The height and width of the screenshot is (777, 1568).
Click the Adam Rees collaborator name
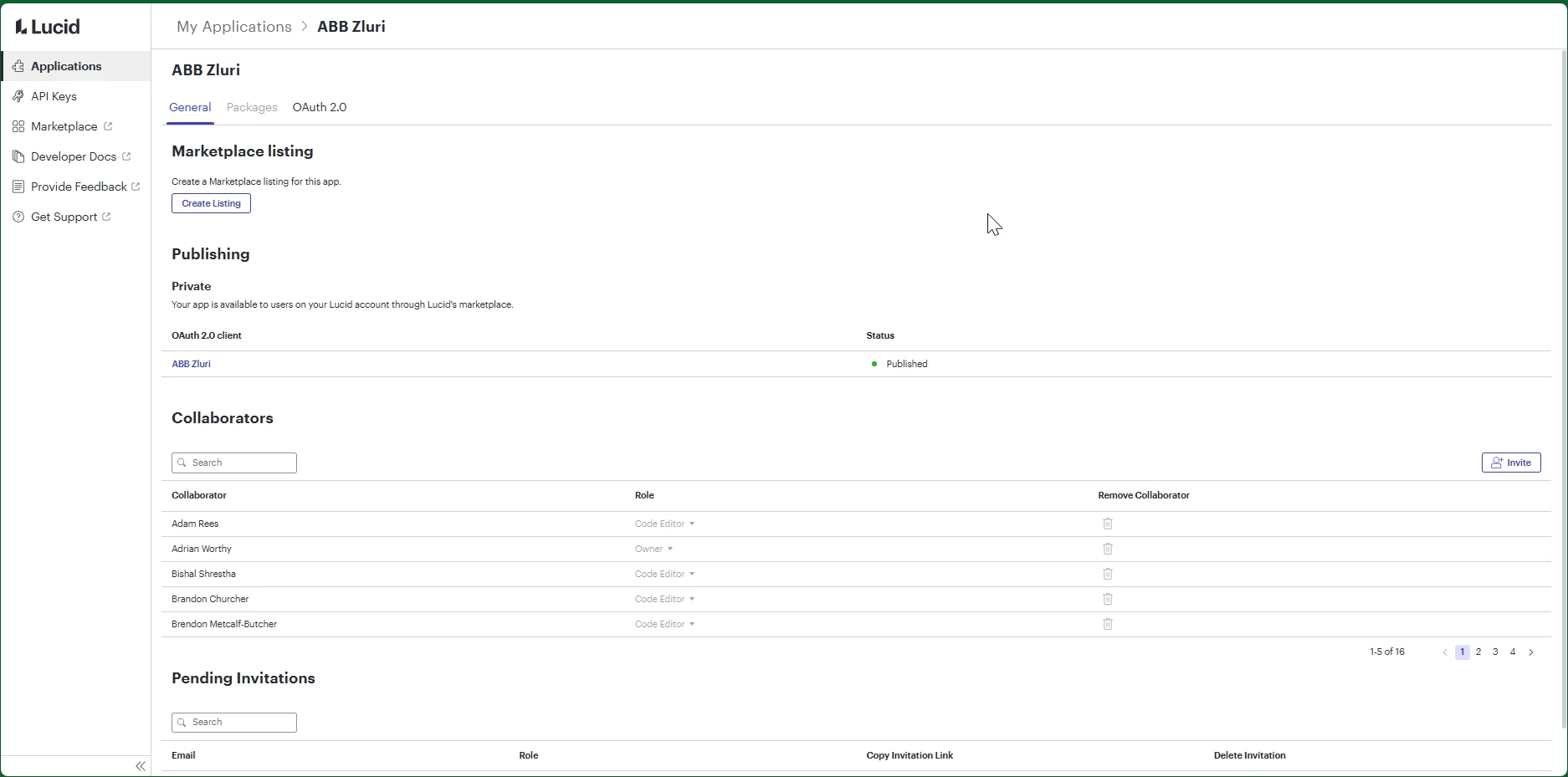click(195, 524)
